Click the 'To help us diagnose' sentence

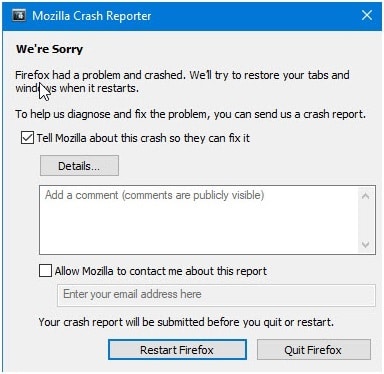pos(190,114)
